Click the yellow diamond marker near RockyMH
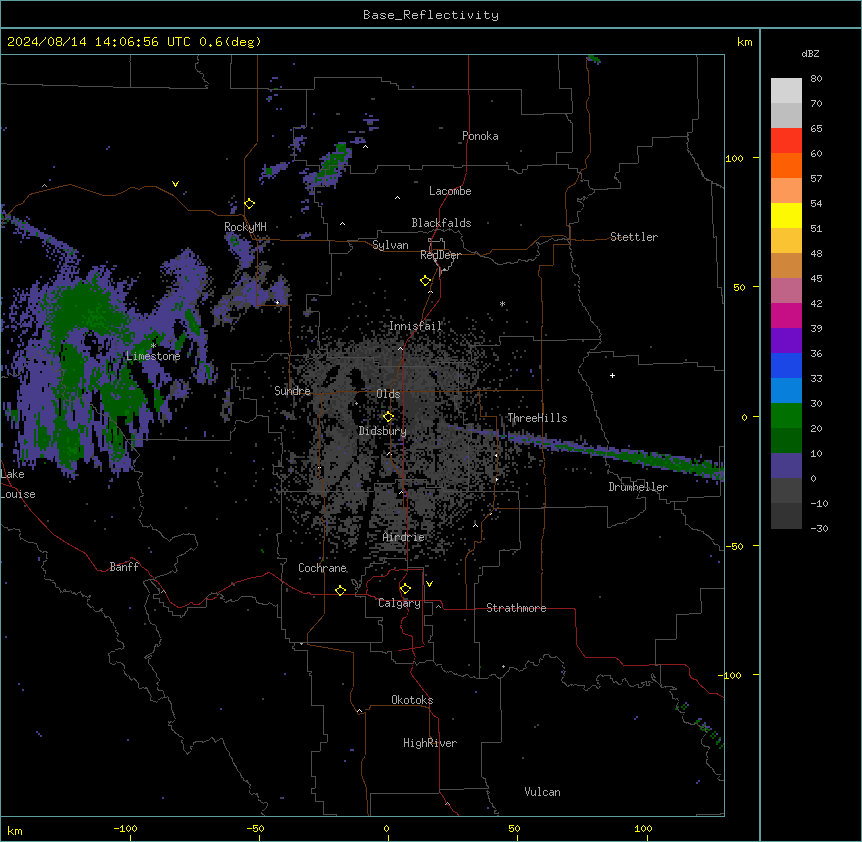The image size is (862, 842). coord(250,204)
